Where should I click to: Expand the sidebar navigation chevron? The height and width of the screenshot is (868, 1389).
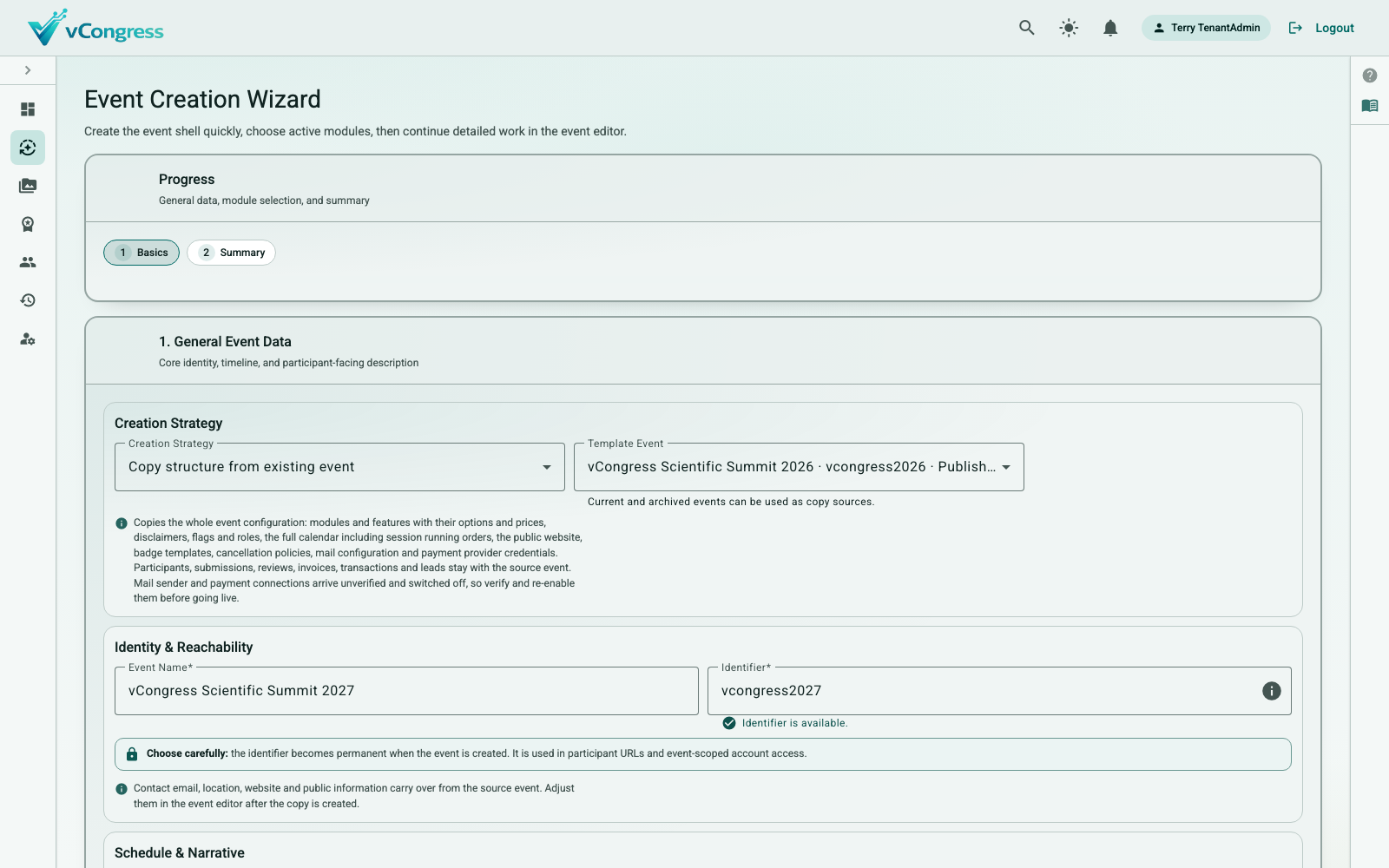coord(28,70)
